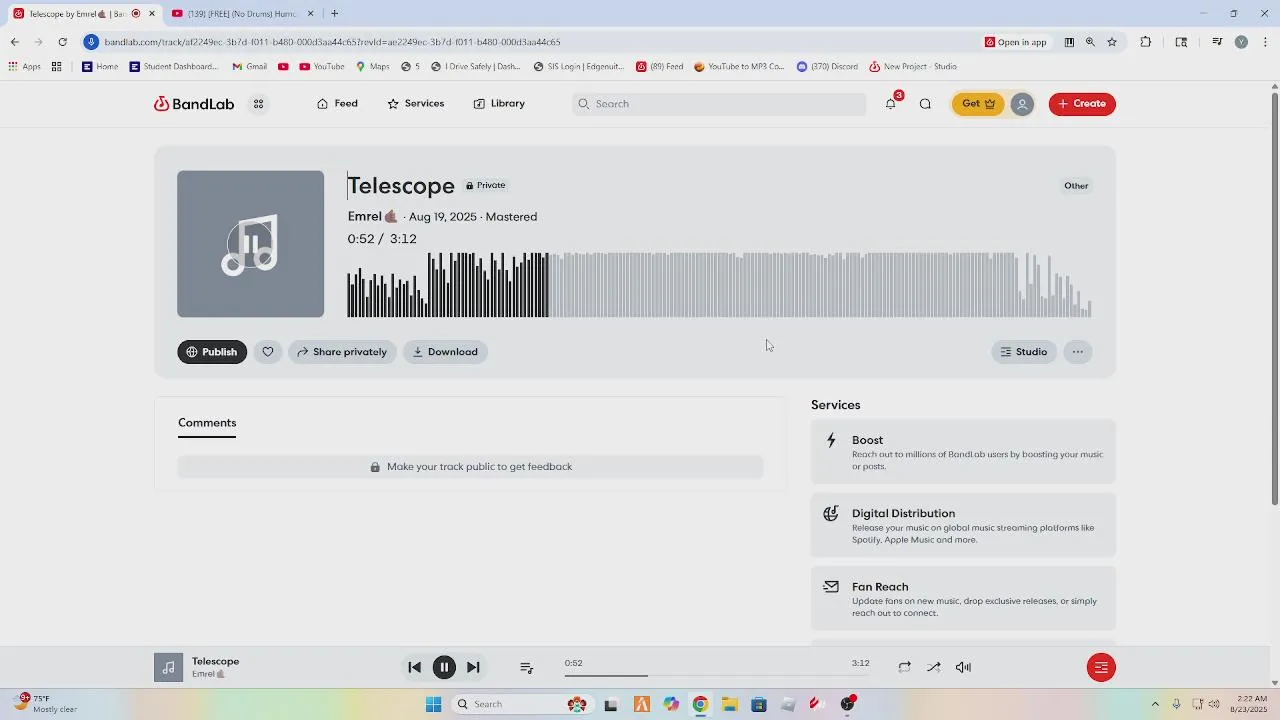
Task: Open the Student Dashboard bookmark
Action: click(174, 67)
